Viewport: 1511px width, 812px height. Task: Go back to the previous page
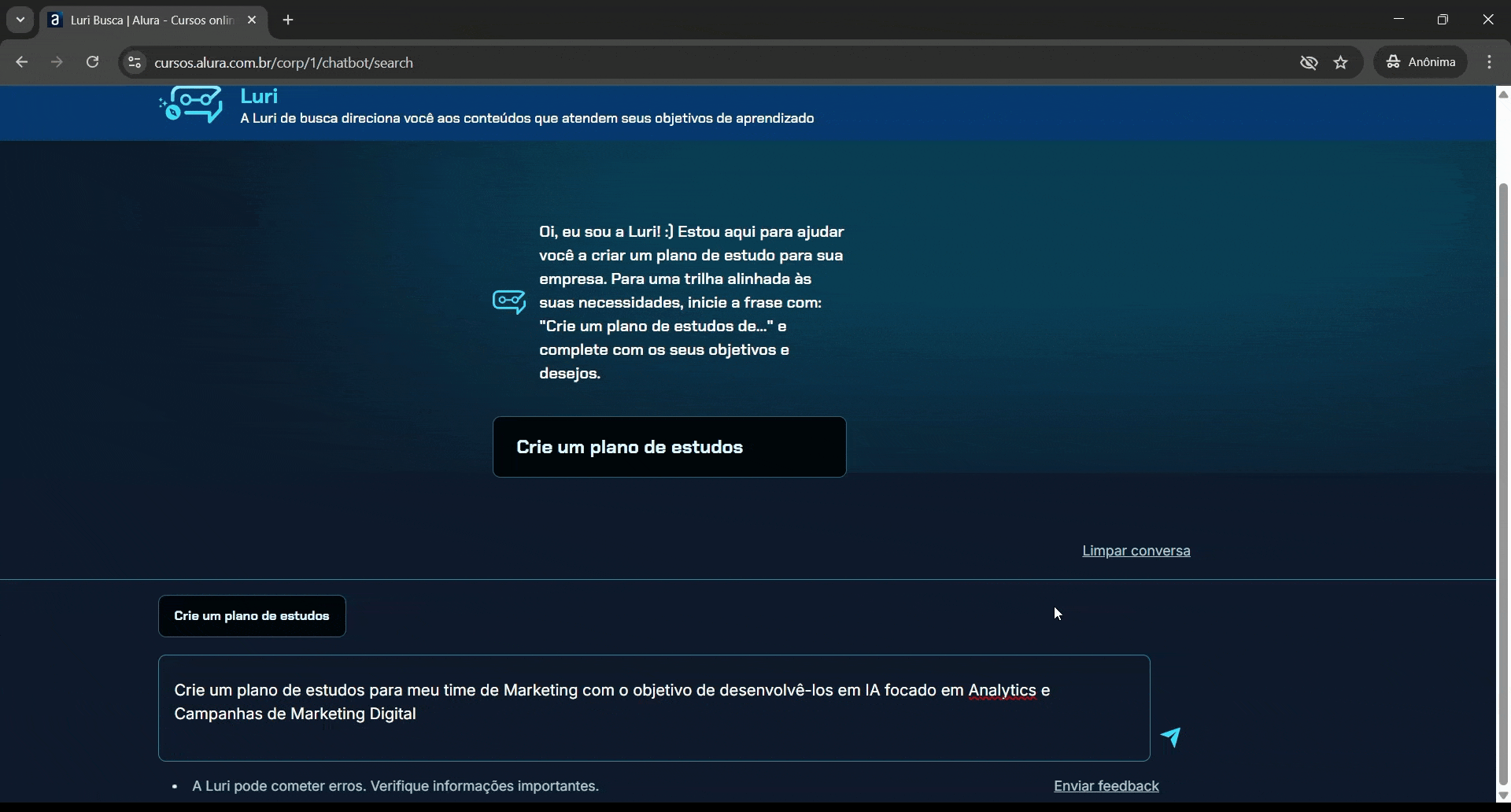(22, 62)
